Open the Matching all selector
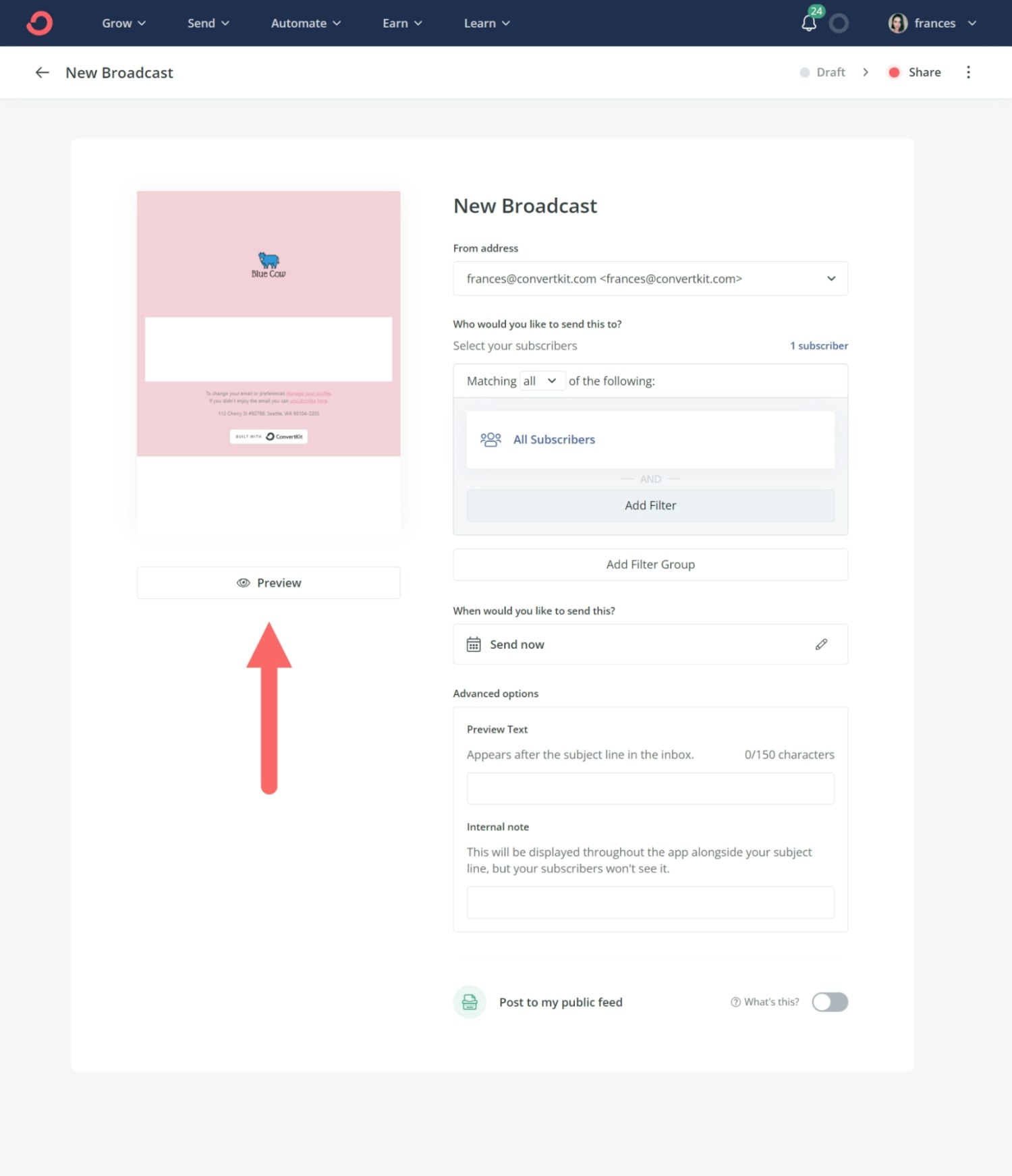 point(541,381)
